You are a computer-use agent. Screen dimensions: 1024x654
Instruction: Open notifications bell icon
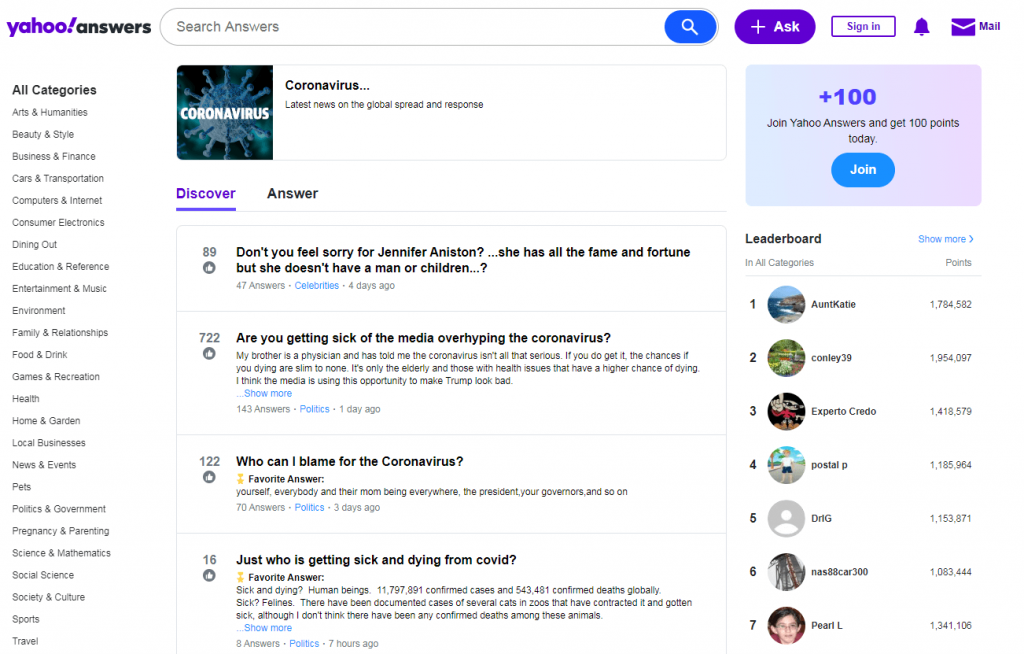tap(921, 27)
